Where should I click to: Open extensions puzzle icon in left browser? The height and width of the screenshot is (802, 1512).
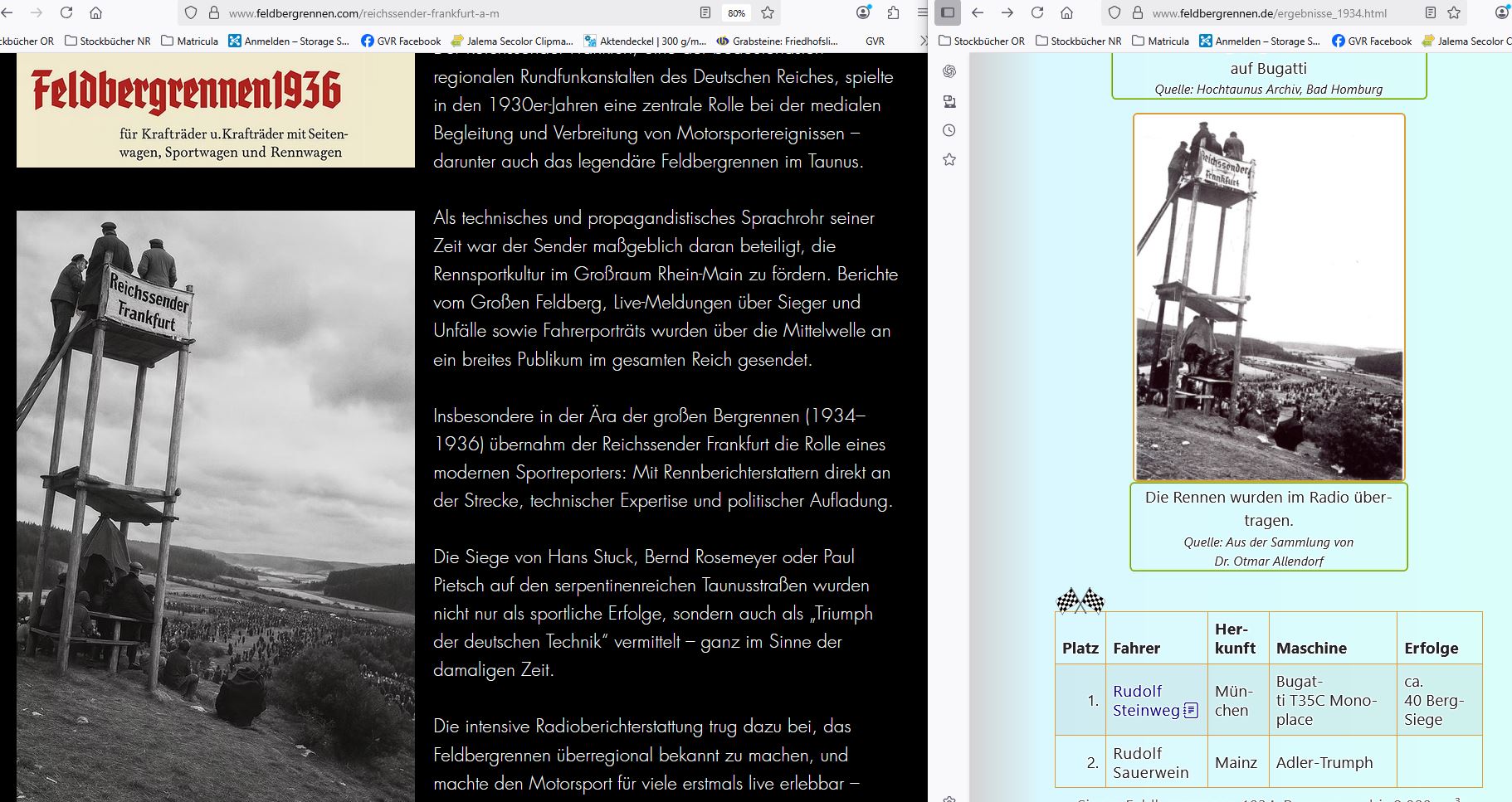pyautogui.click(x=893, y=12)
